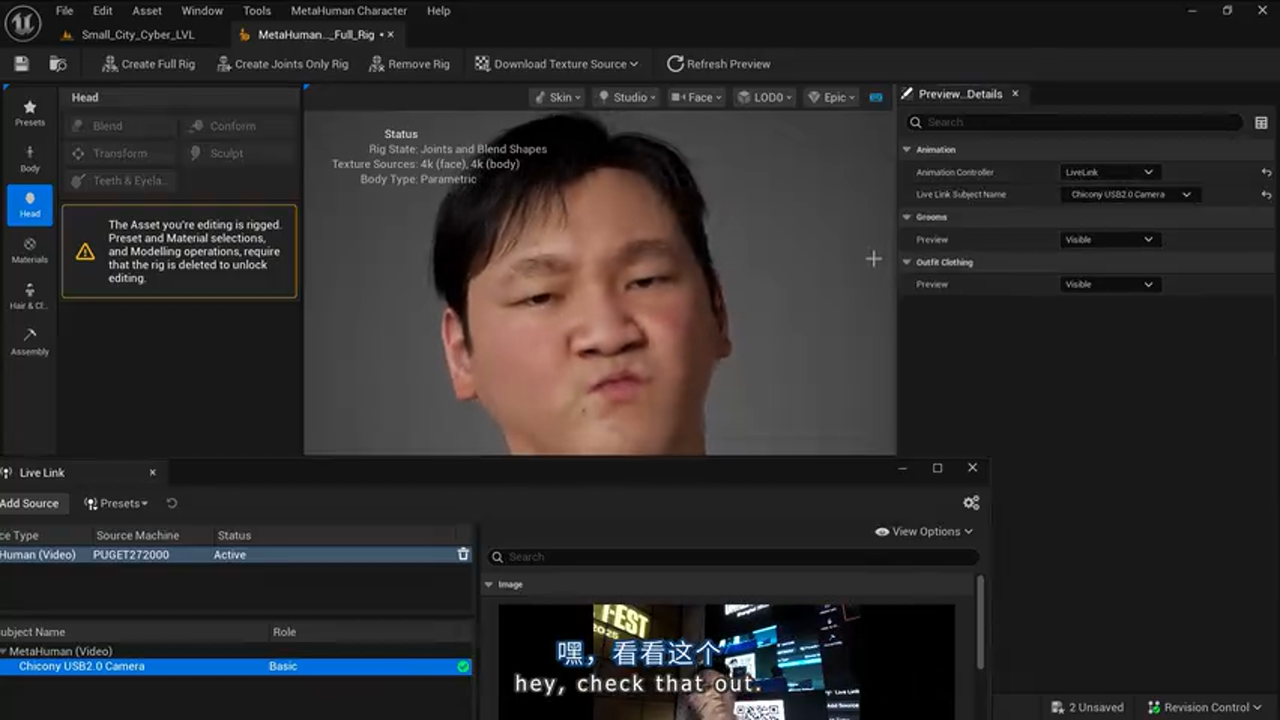Open the Body editing panel

30,160
